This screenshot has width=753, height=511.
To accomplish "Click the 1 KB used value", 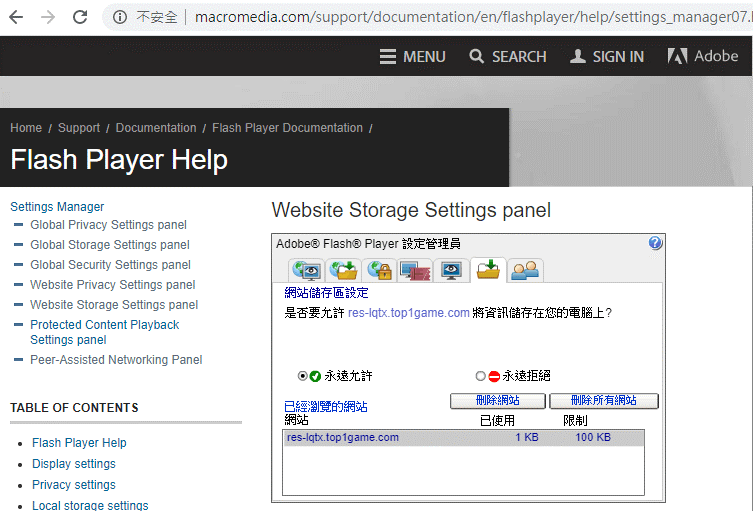I will (527, 438).
